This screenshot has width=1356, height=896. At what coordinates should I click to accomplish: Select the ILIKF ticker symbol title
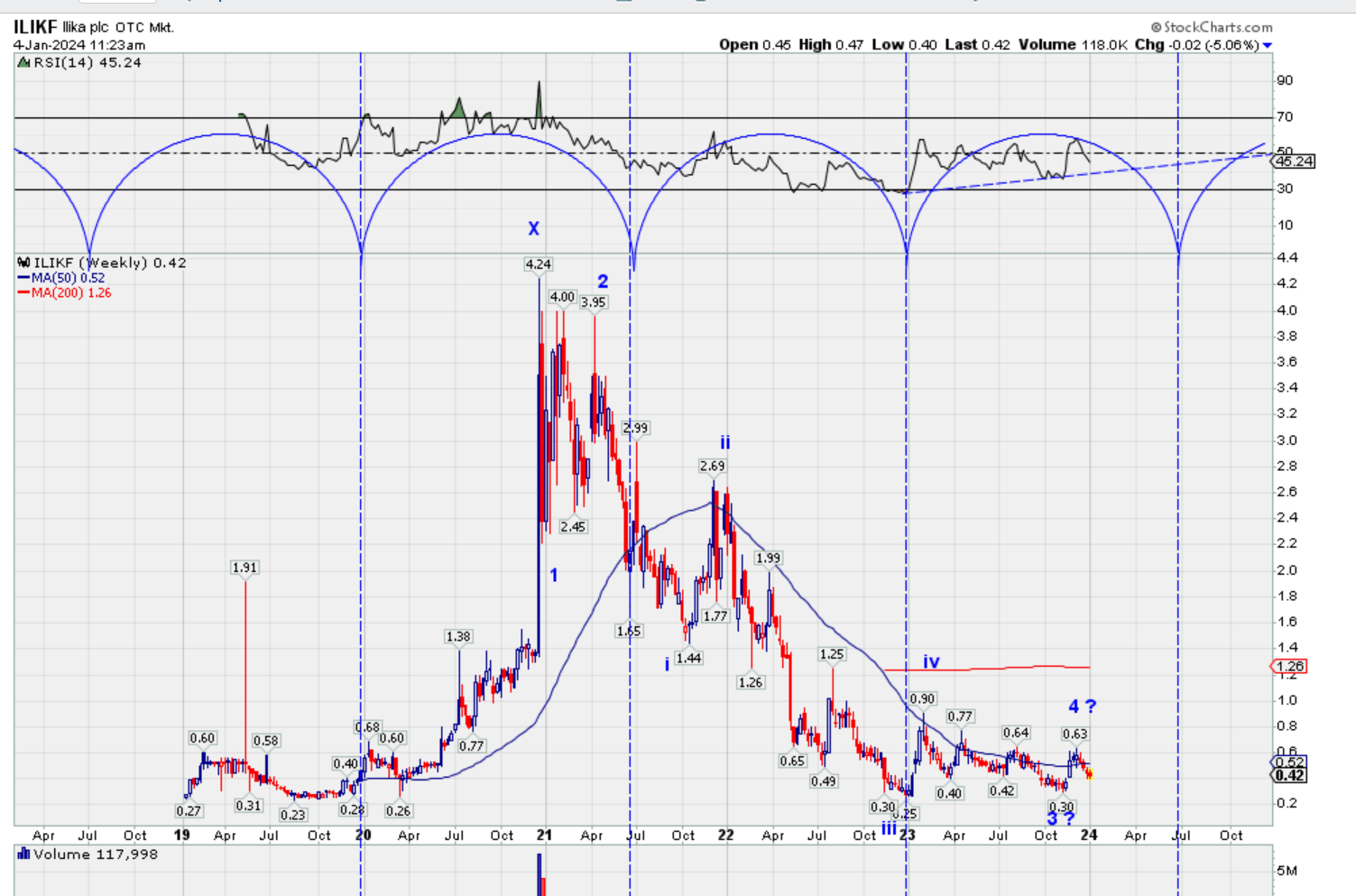36,27
